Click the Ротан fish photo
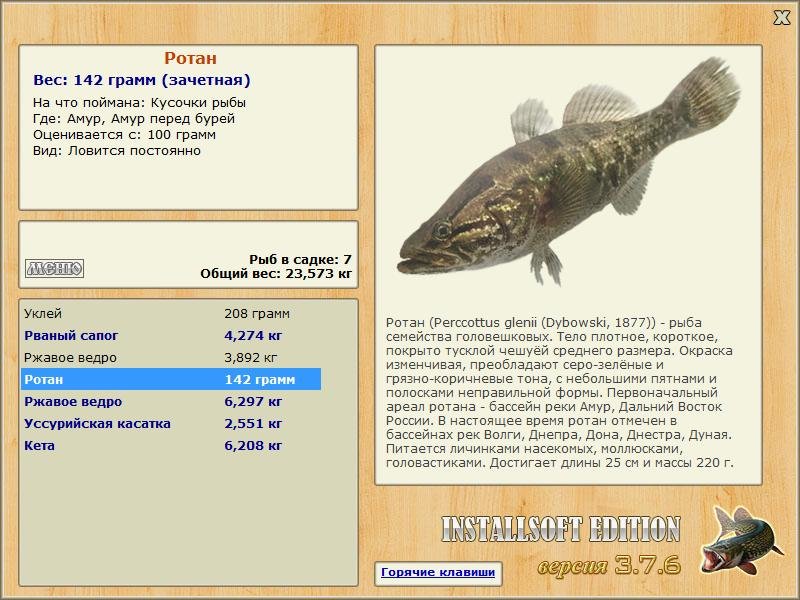Image resolution: width=800 pixels, height=600 pixels. click(568, 171)
